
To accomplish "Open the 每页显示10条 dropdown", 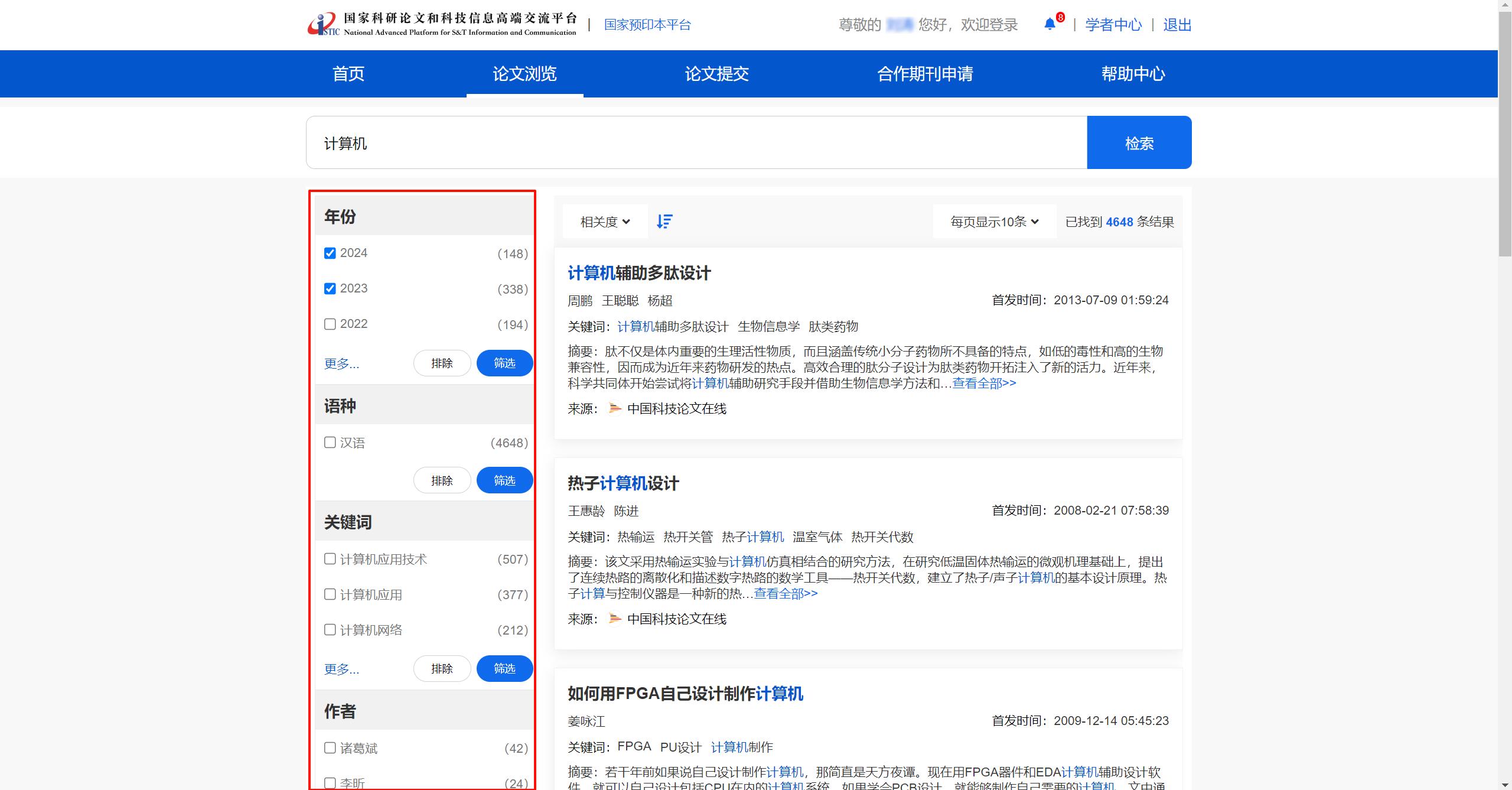I will (x=995, y=222).
